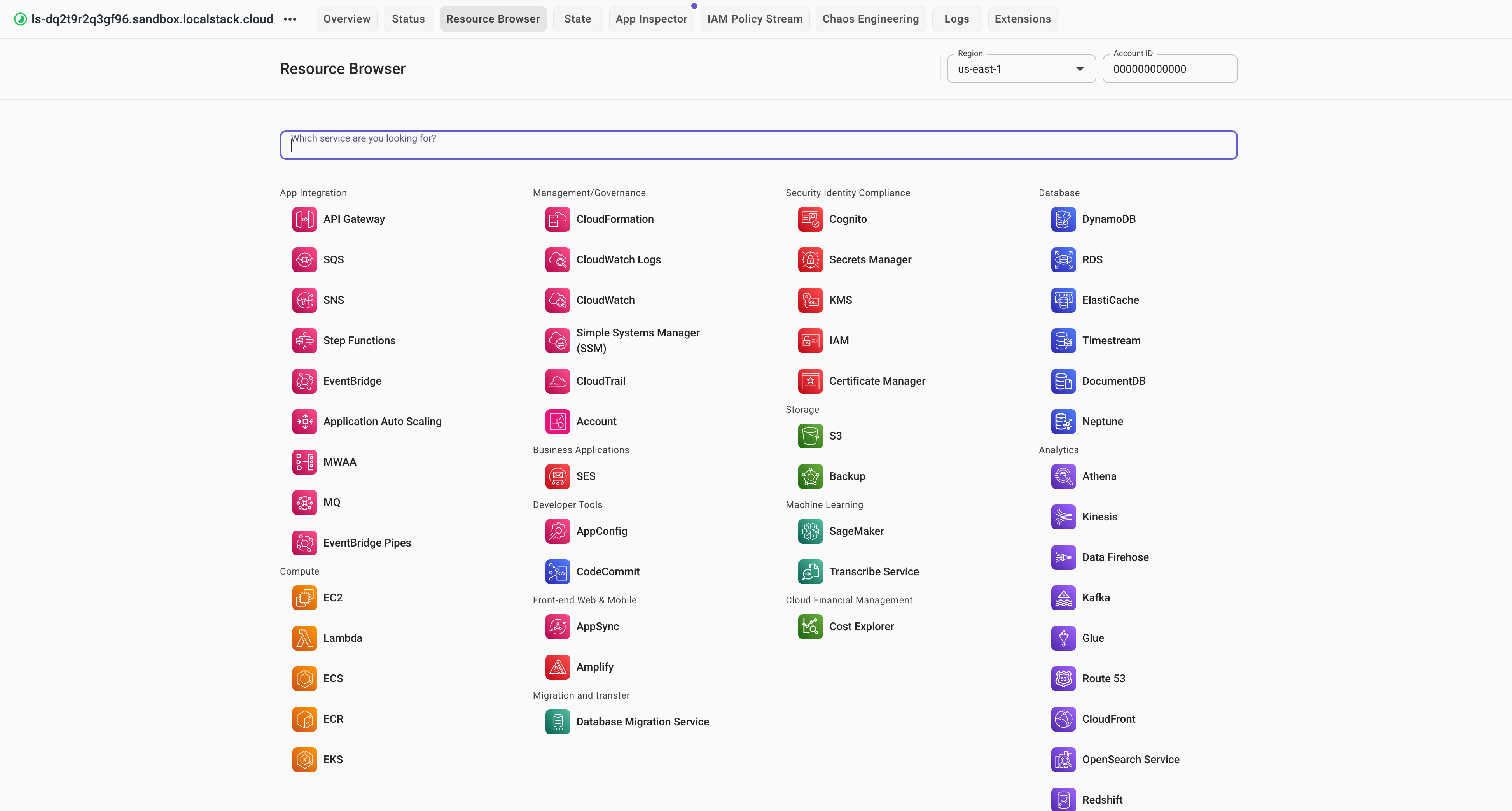Open the IAM service link
The width and height of the screenshot is (1512, 811).
pos(839,341)
